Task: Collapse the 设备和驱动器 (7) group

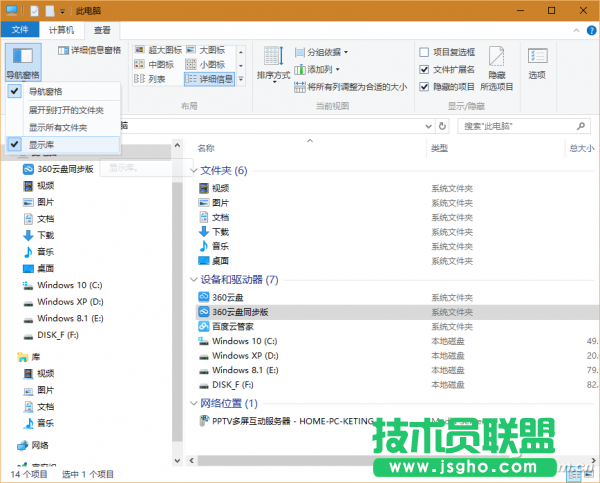Action: (193, 280)
